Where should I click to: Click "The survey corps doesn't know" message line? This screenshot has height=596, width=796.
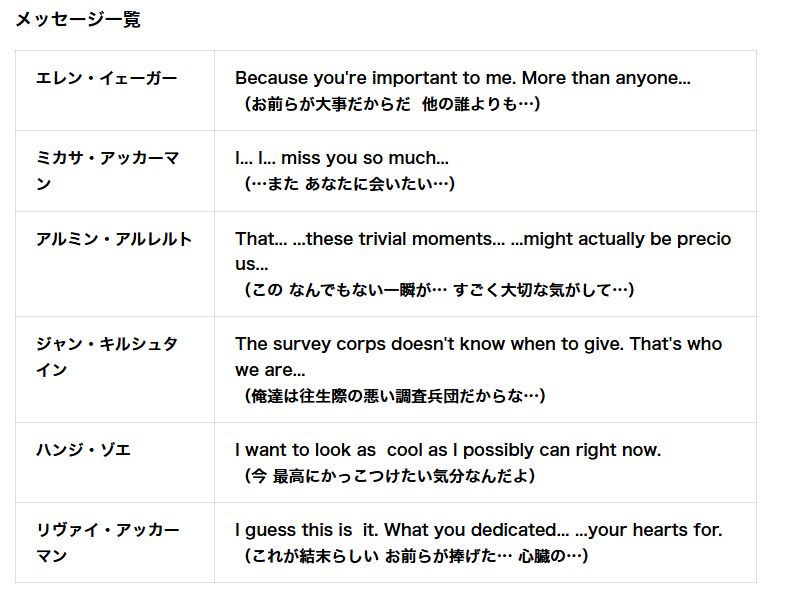click(x=478, y=344)
